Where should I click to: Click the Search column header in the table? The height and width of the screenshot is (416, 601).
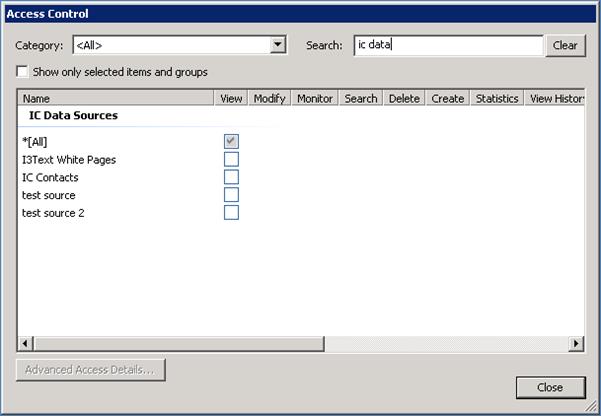[361, 98]
